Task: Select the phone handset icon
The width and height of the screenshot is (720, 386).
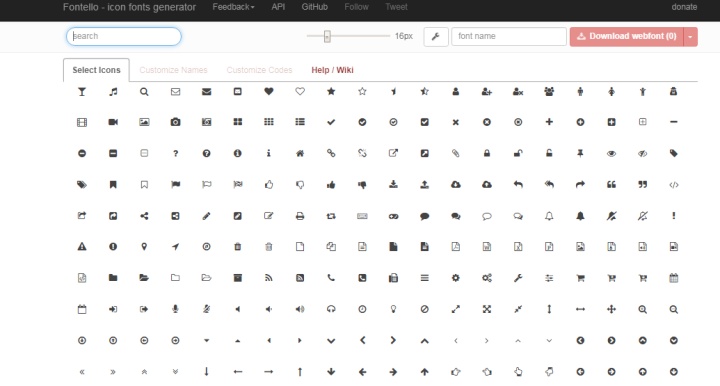Action: click(x=331, y=278)
